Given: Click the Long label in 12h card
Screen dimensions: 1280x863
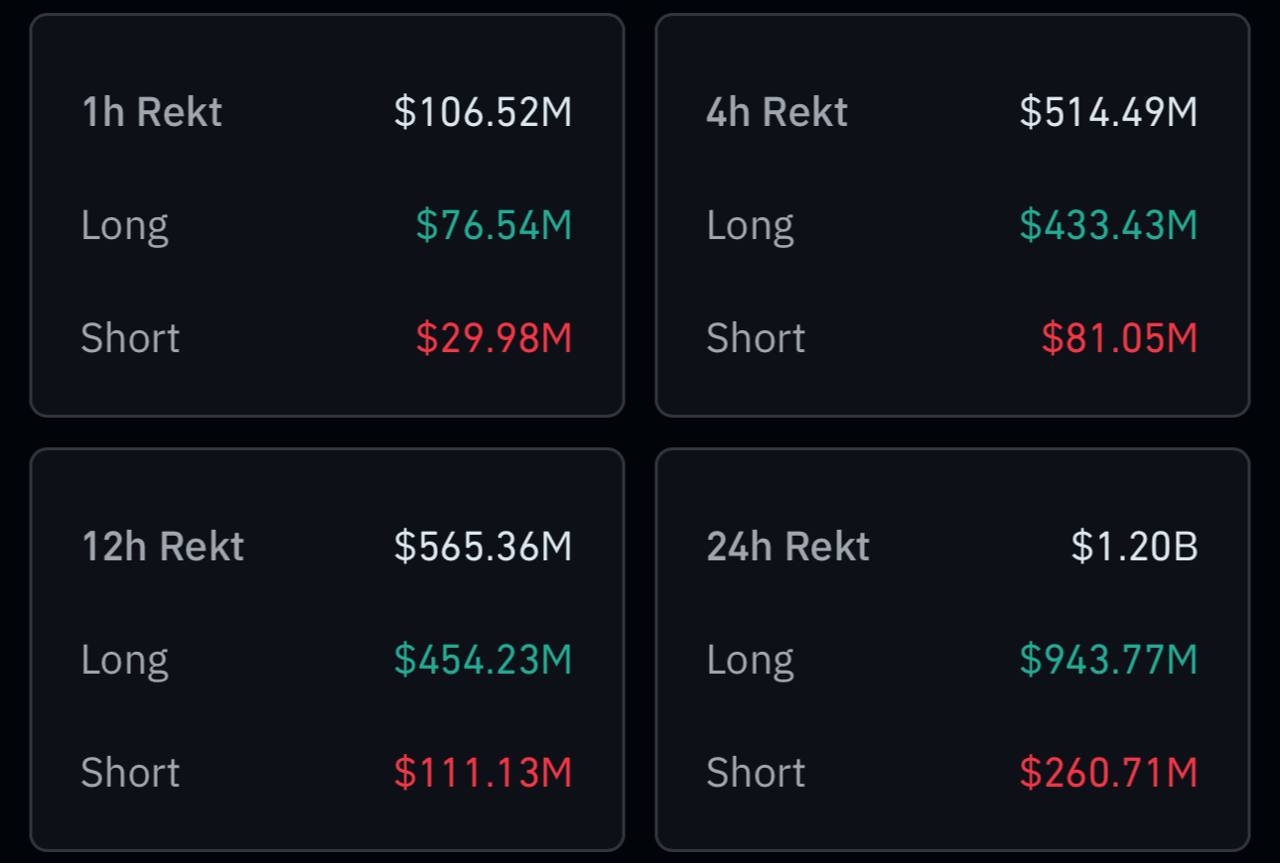Looking at the screenshot, I should (124, 660).
